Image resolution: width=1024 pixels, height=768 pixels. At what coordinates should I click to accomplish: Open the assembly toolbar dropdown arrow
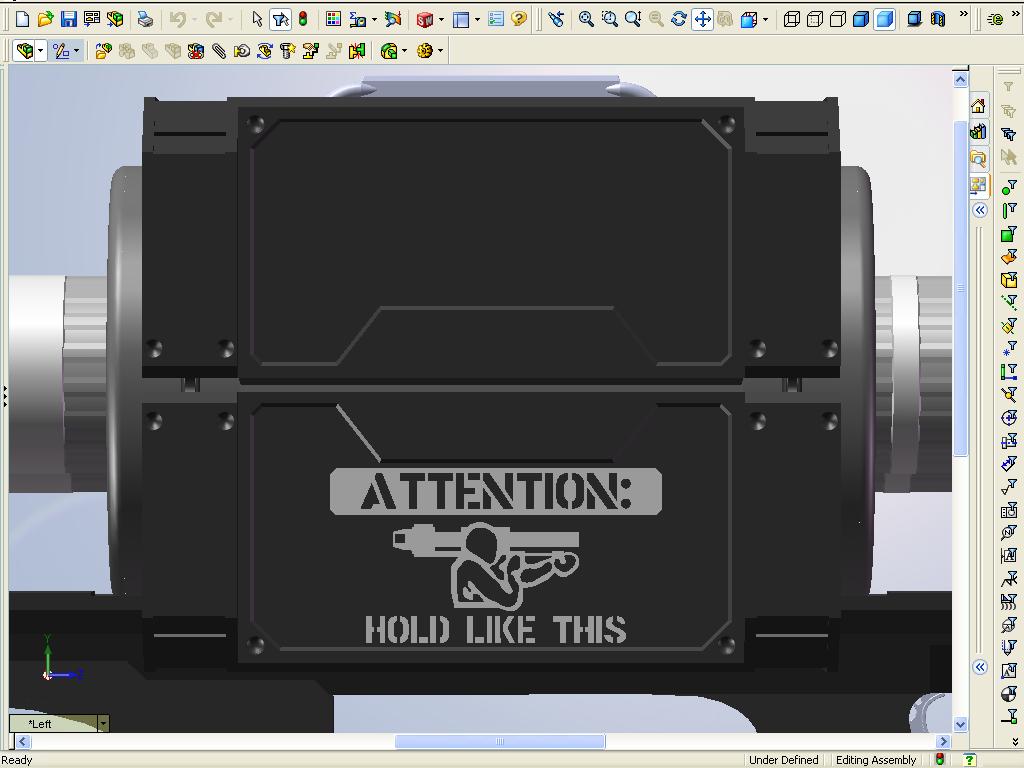pyautogui.click(x=40, y=50)
